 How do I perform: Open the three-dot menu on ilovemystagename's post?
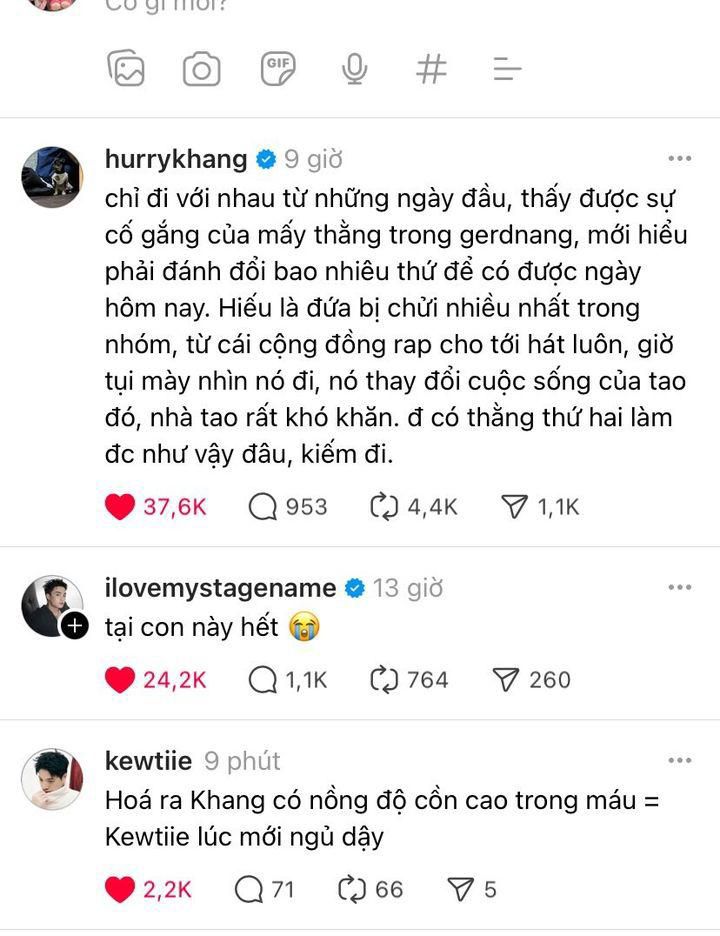[679, 587]
